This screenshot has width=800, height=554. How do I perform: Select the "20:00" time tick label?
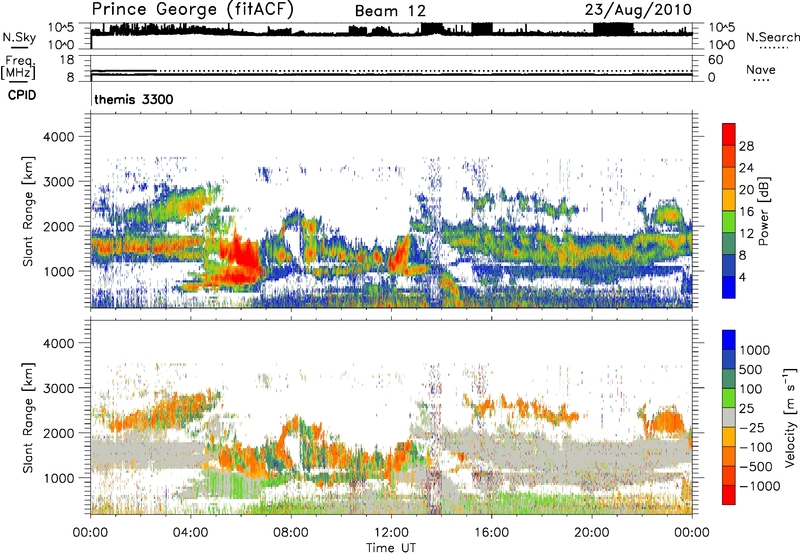click(592, 533)
